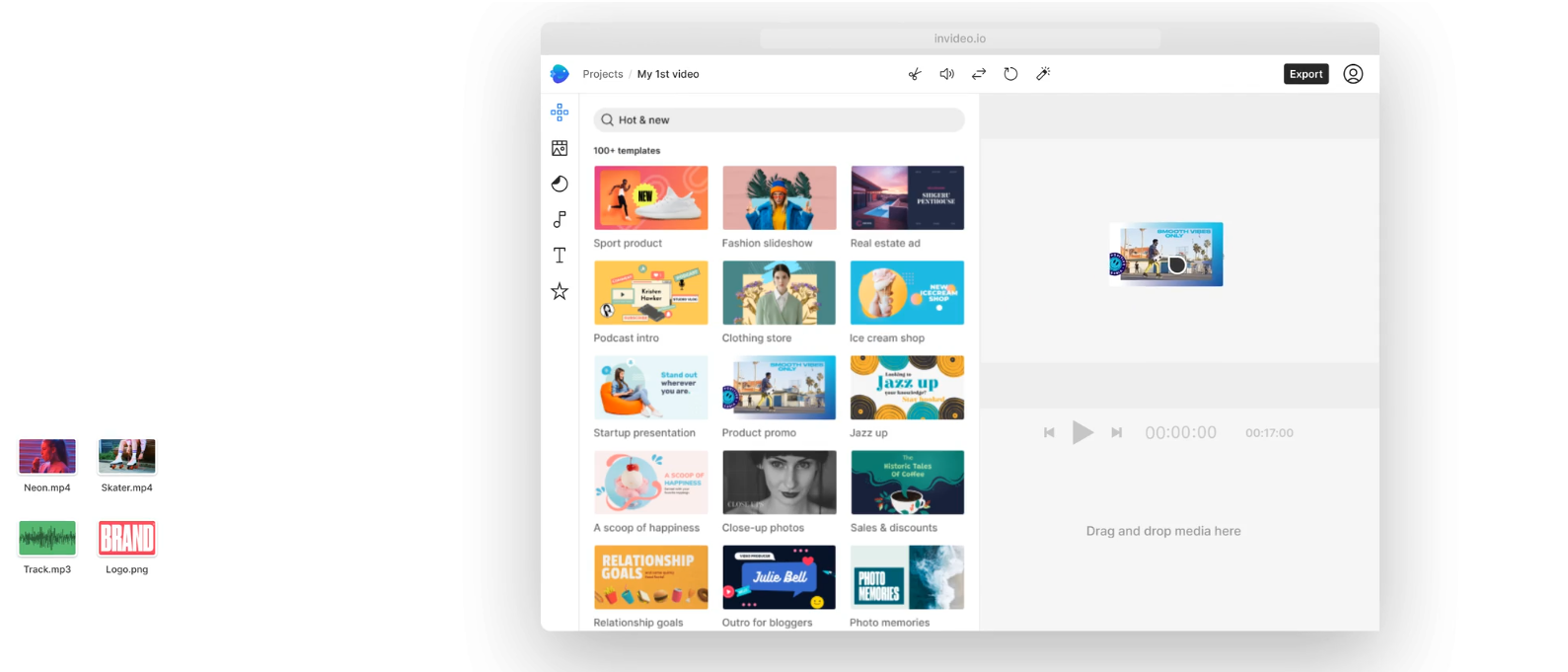Click the swap arrows icon in toolbar
Viewport: 1568px width, 672px height.
[x=979, y=74]
